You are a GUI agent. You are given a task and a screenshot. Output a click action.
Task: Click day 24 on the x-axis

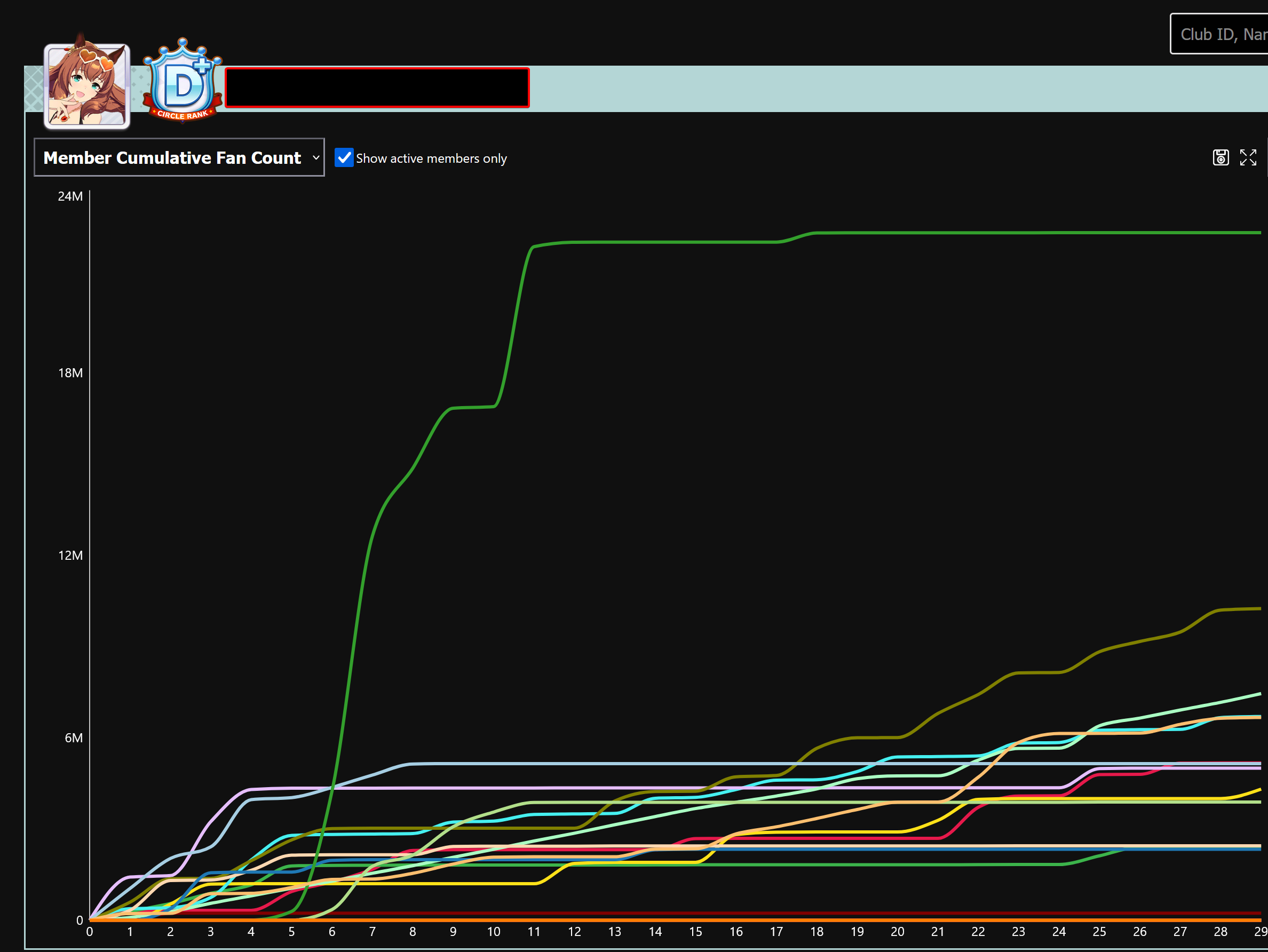[x=1059, y=932]
